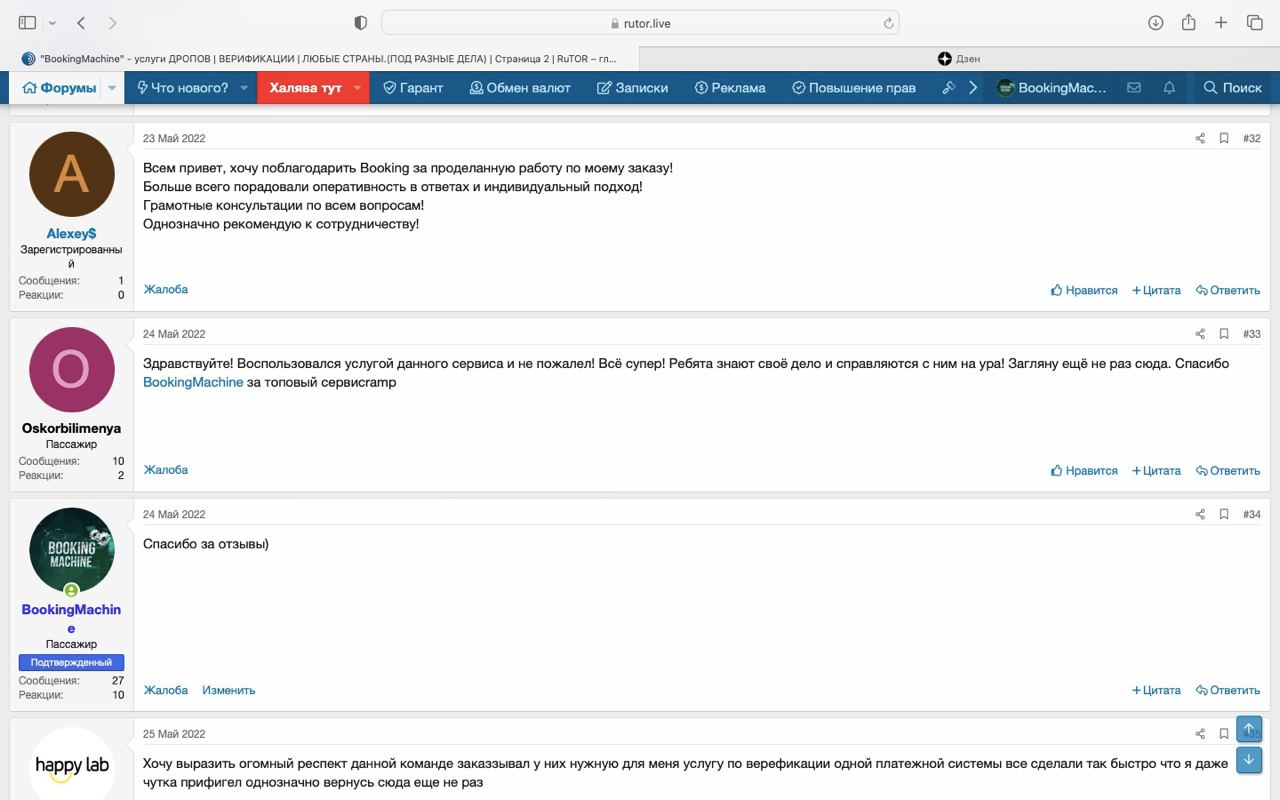Bookmark post #32

pos(1224,139)
